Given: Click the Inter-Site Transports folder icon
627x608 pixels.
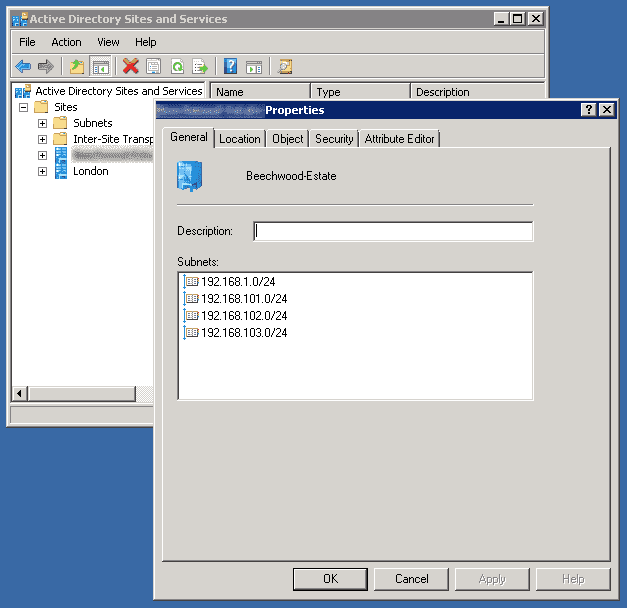Looking at the screenshot, I should (60, 139).
